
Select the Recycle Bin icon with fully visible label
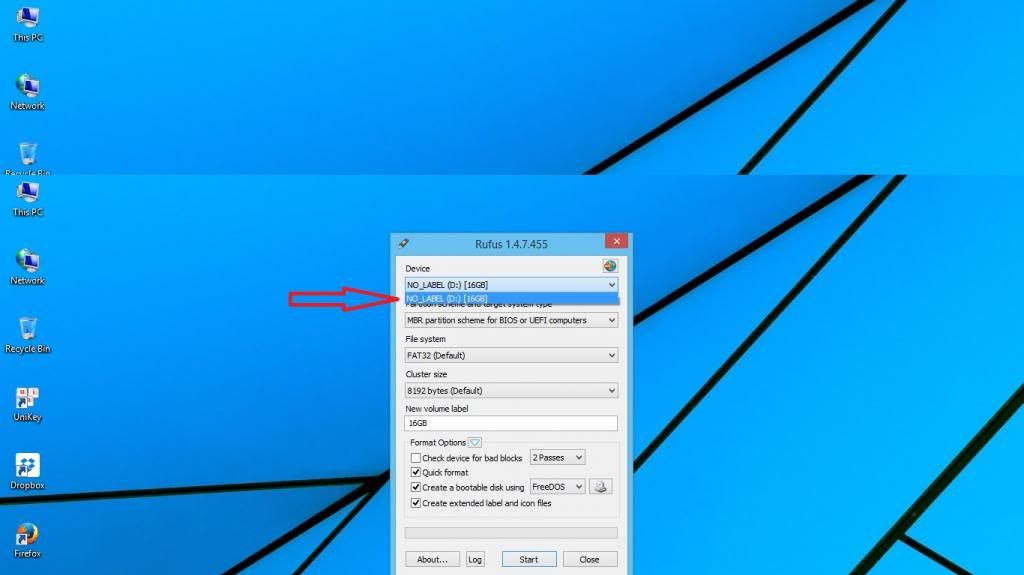(x=27, y=335)
